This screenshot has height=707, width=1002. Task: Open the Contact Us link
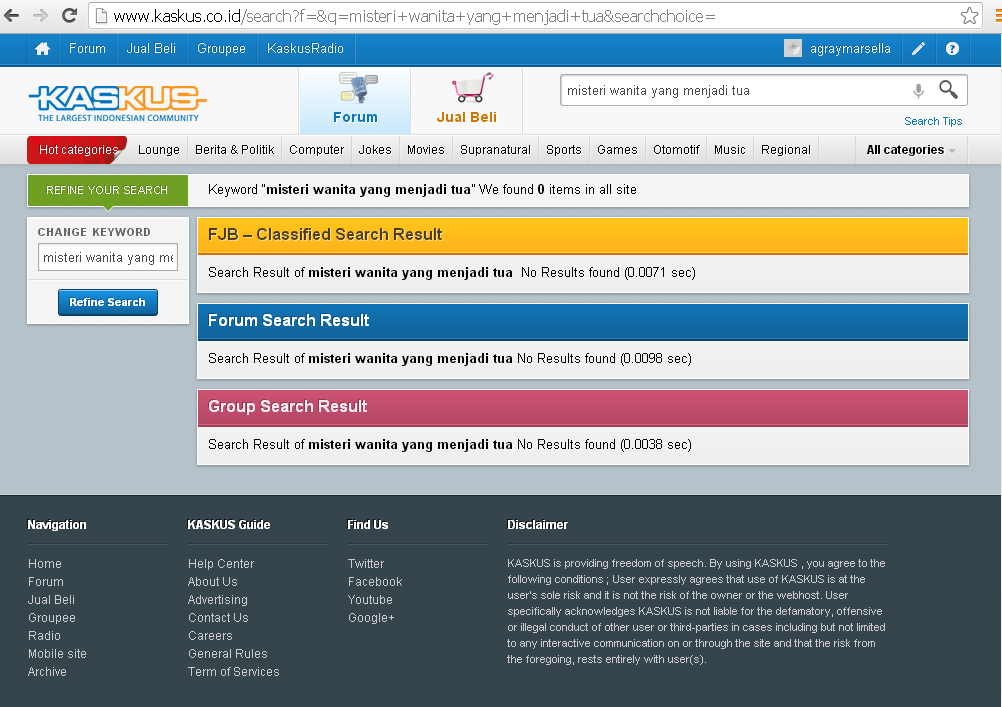pyautogui.click(x=218, y=618)
